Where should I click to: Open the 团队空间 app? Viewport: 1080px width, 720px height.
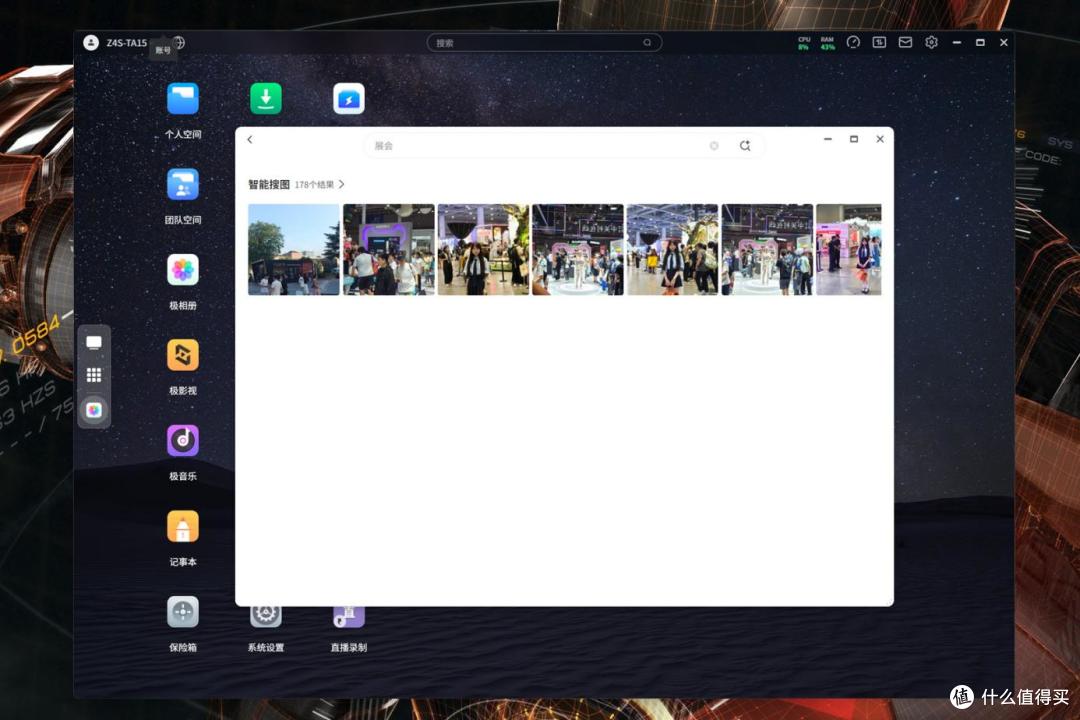pos(183,185)
